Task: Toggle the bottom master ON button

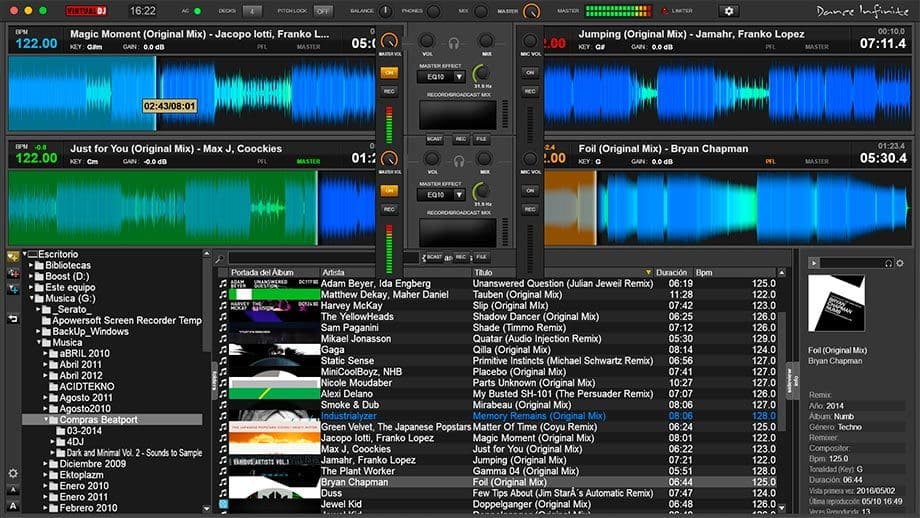Action: (x=389, y=191)
